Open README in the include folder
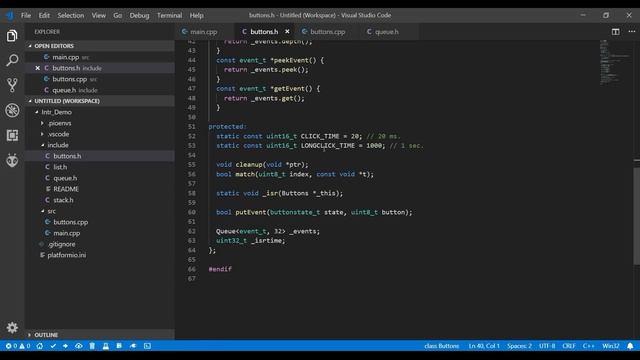Screen dimensions: 640x360 tap(100, 189)
